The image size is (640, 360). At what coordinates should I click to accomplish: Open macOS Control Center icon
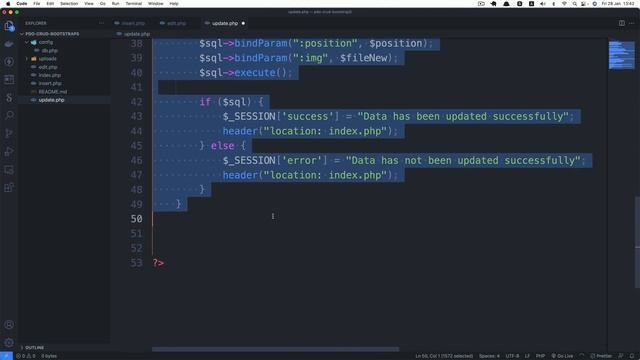pos(584,4)
